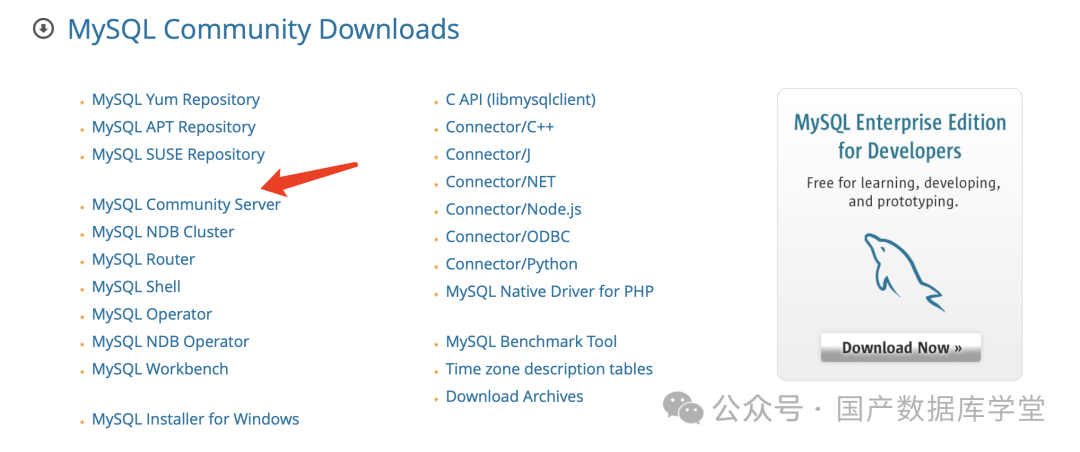This screenshot has width=1080, height=452.
Task: Open the Connector/J link
Action: coord(488,154)
